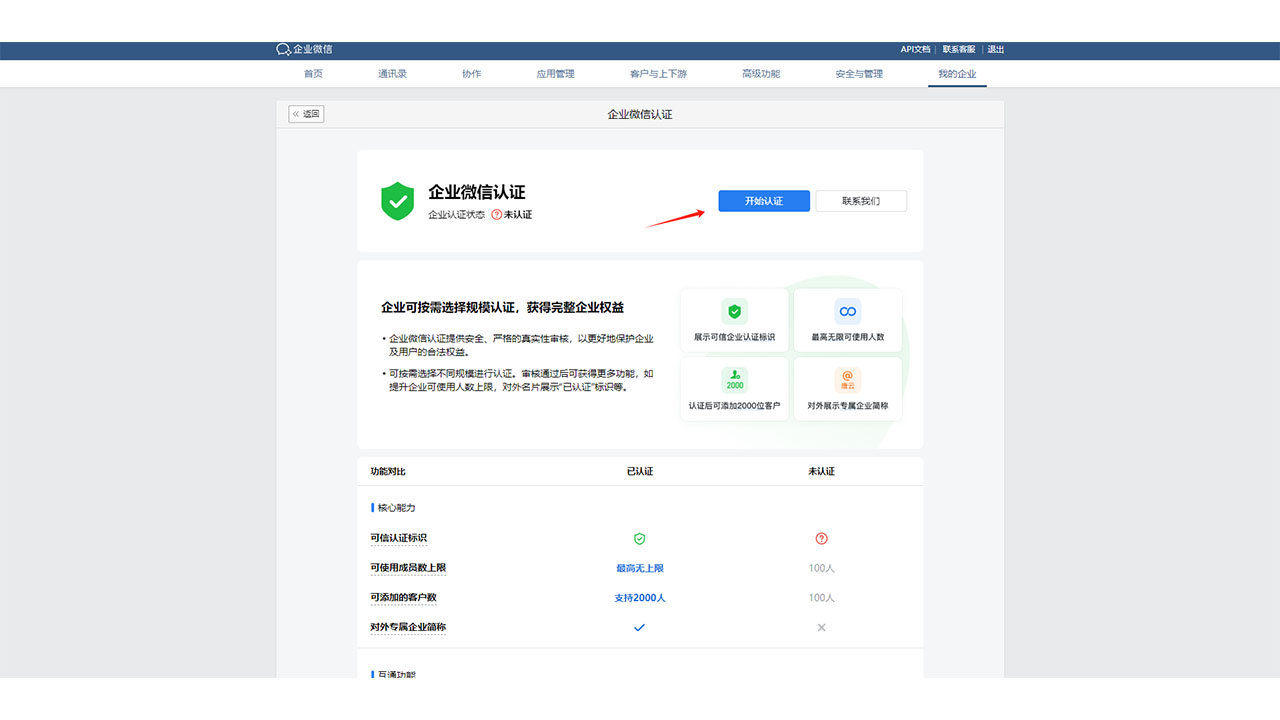Click the green shield certification icon
Screen dimensions: 1280x720
coord(398,201)
